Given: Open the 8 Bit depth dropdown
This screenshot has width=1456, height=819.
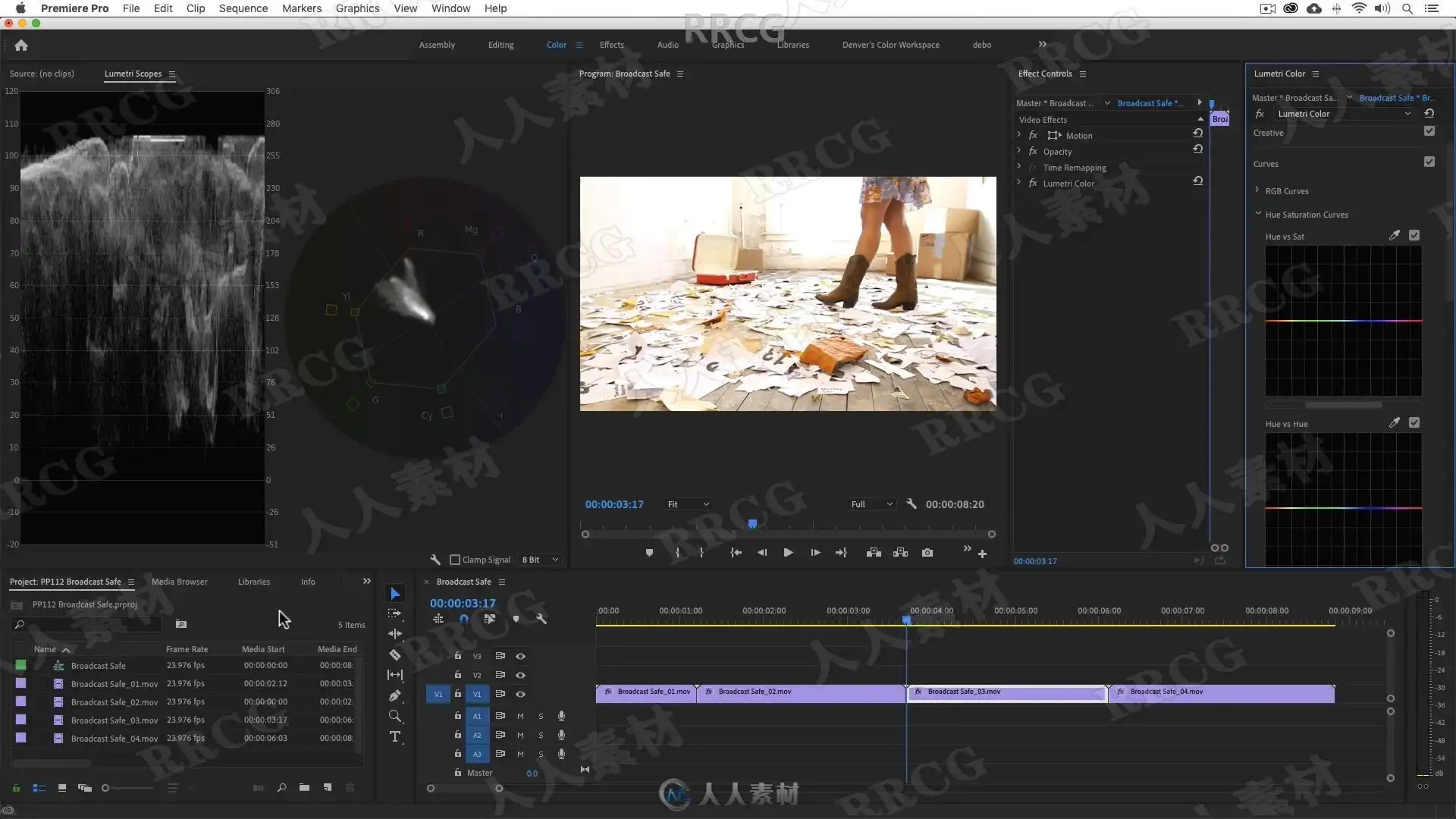Looking at the screenshot, I should (540, 560).
